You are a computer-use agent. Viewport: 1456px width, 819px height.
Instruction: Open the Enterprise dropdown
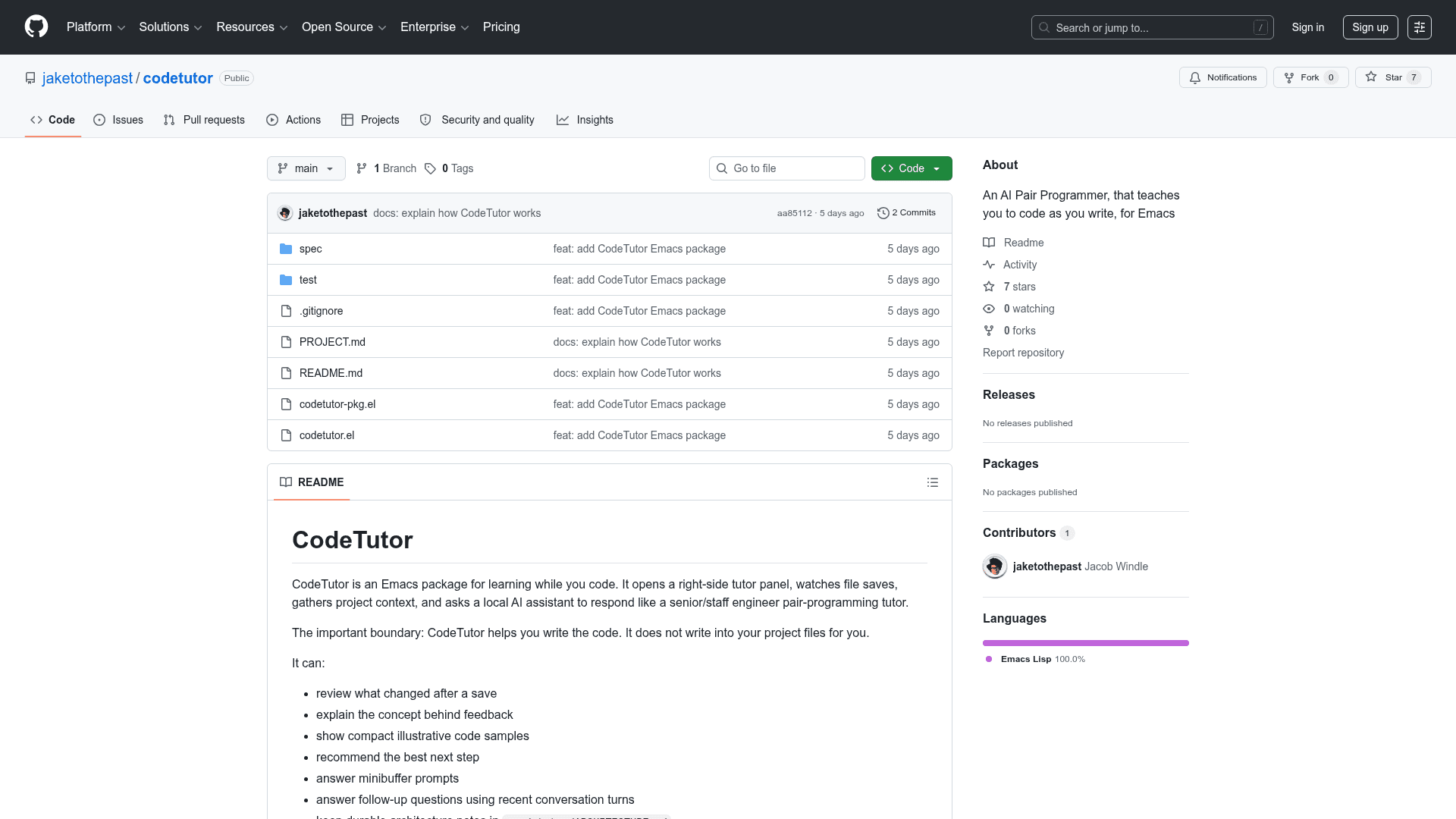(435, 27)
